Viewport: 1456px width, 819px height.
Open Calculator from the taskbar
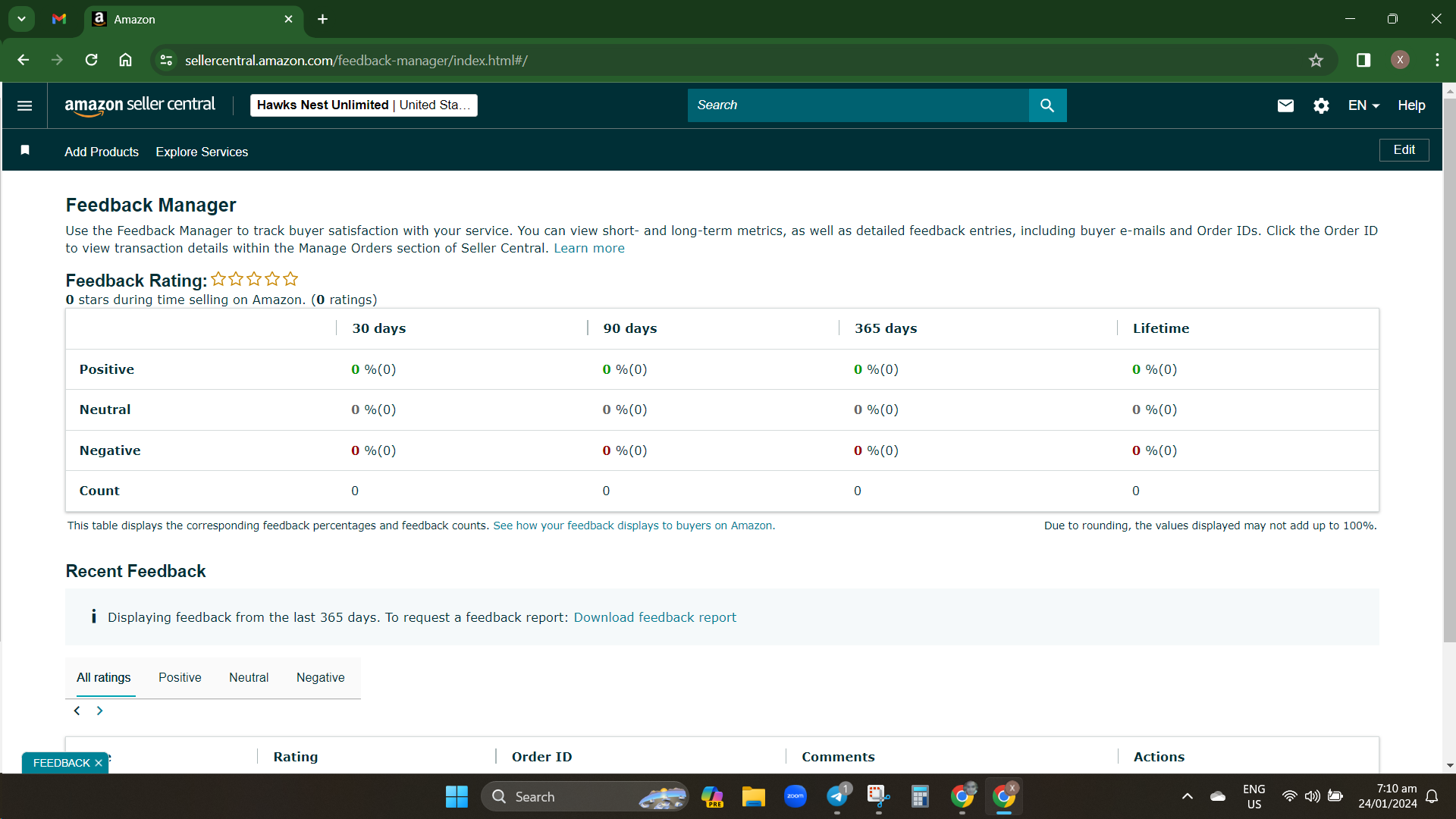pyautogui.click(x=920, y=796)
